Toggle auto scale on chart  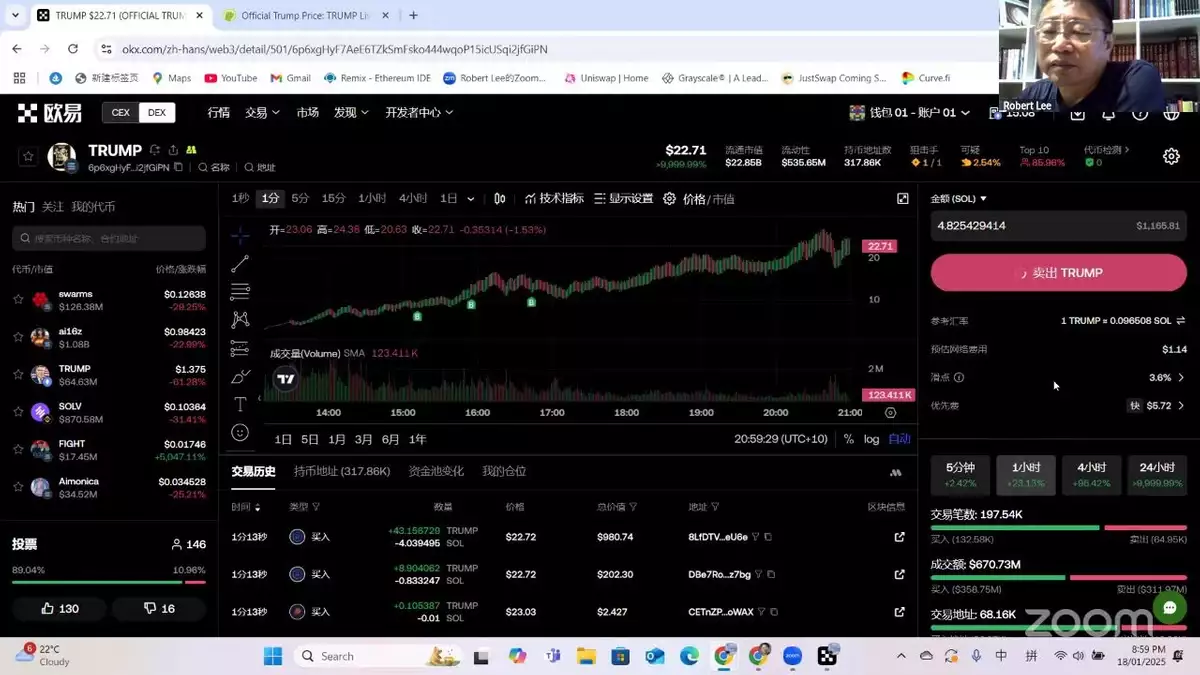pyautogui.click(x=899, y=439)
